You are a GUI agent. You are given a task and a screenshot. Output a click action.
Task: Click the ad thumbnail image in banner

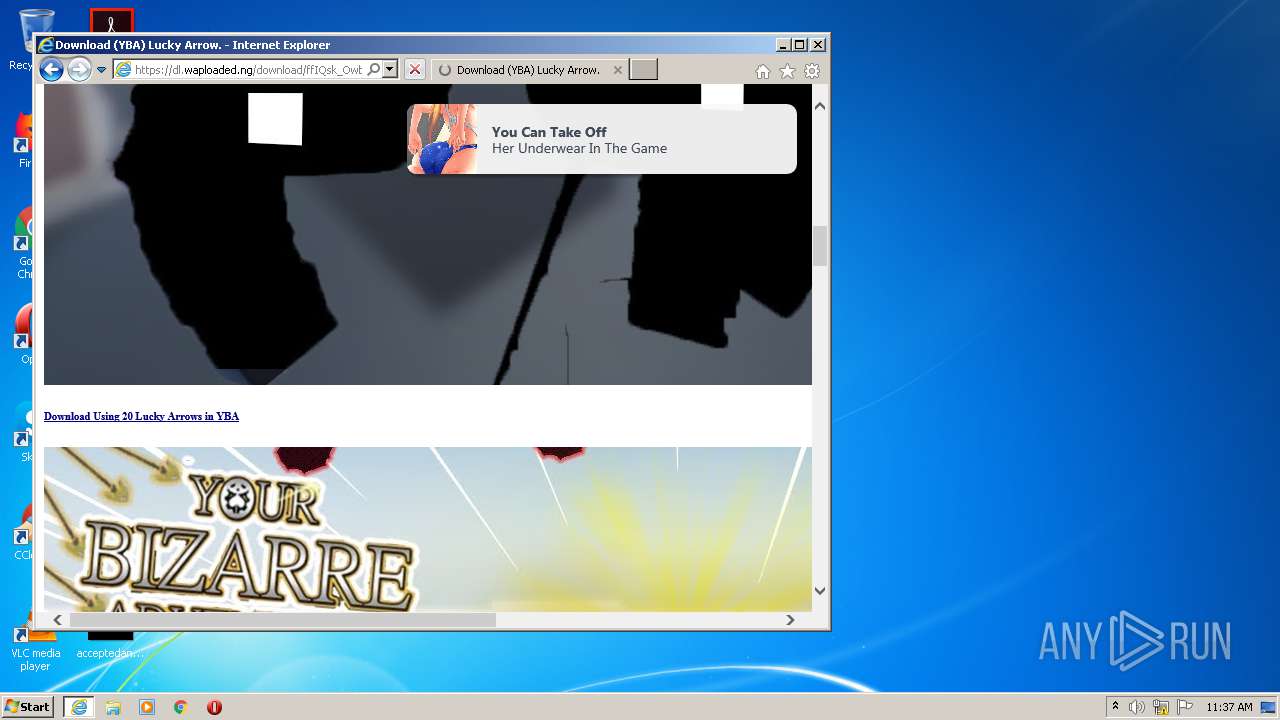click(x=442, y=139)
